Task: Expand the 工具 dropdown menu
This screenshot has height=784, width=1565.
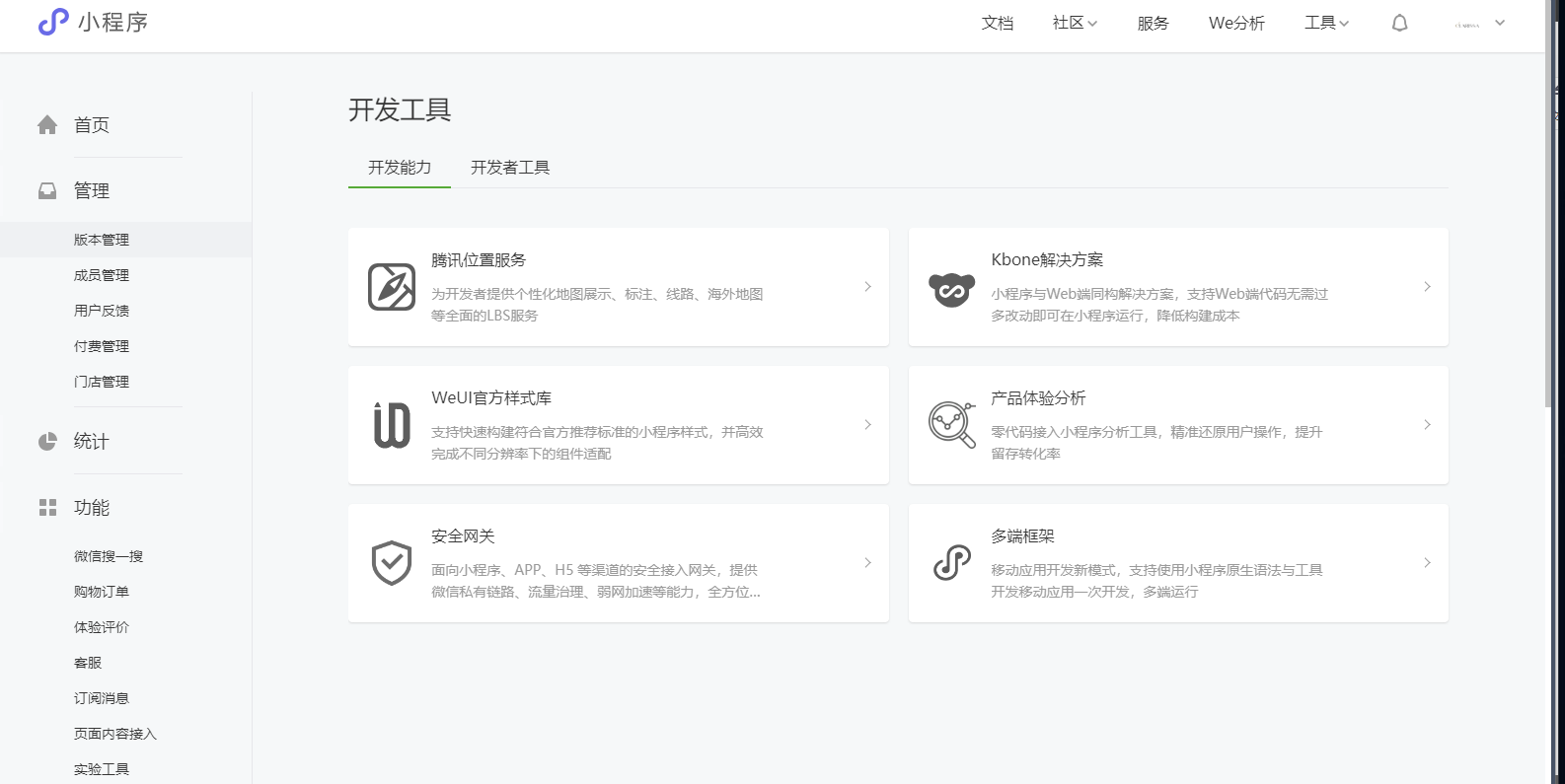Action: point(1326,23)
